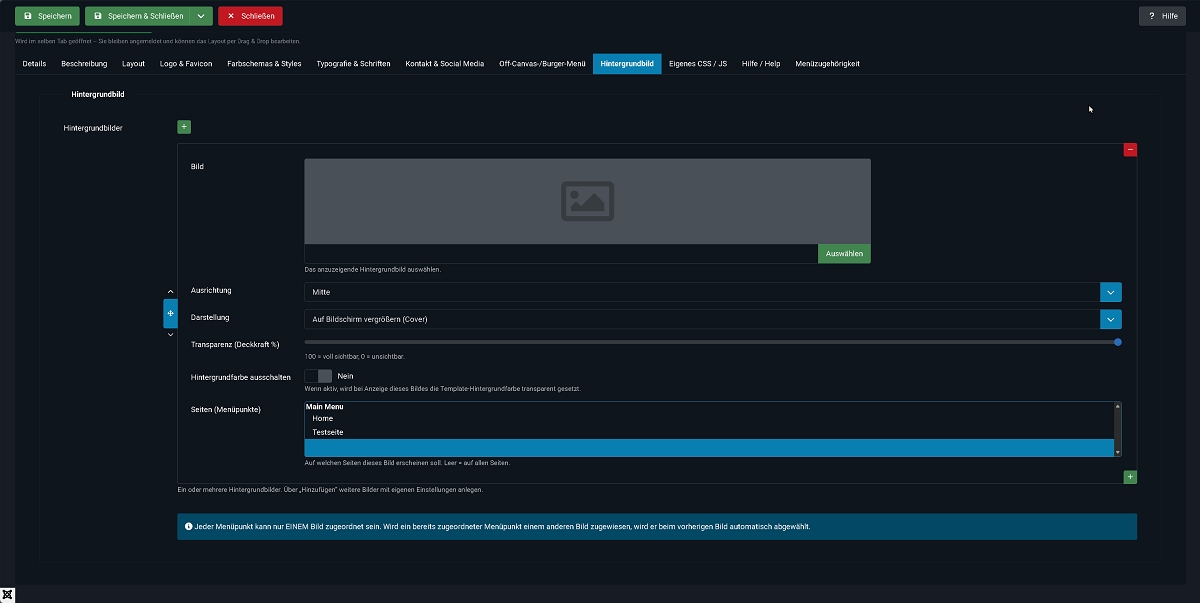This screenshot has width=1200, height=603.
Task: Open the Eigenes CSS / JS tab
Action: point(698,63)
